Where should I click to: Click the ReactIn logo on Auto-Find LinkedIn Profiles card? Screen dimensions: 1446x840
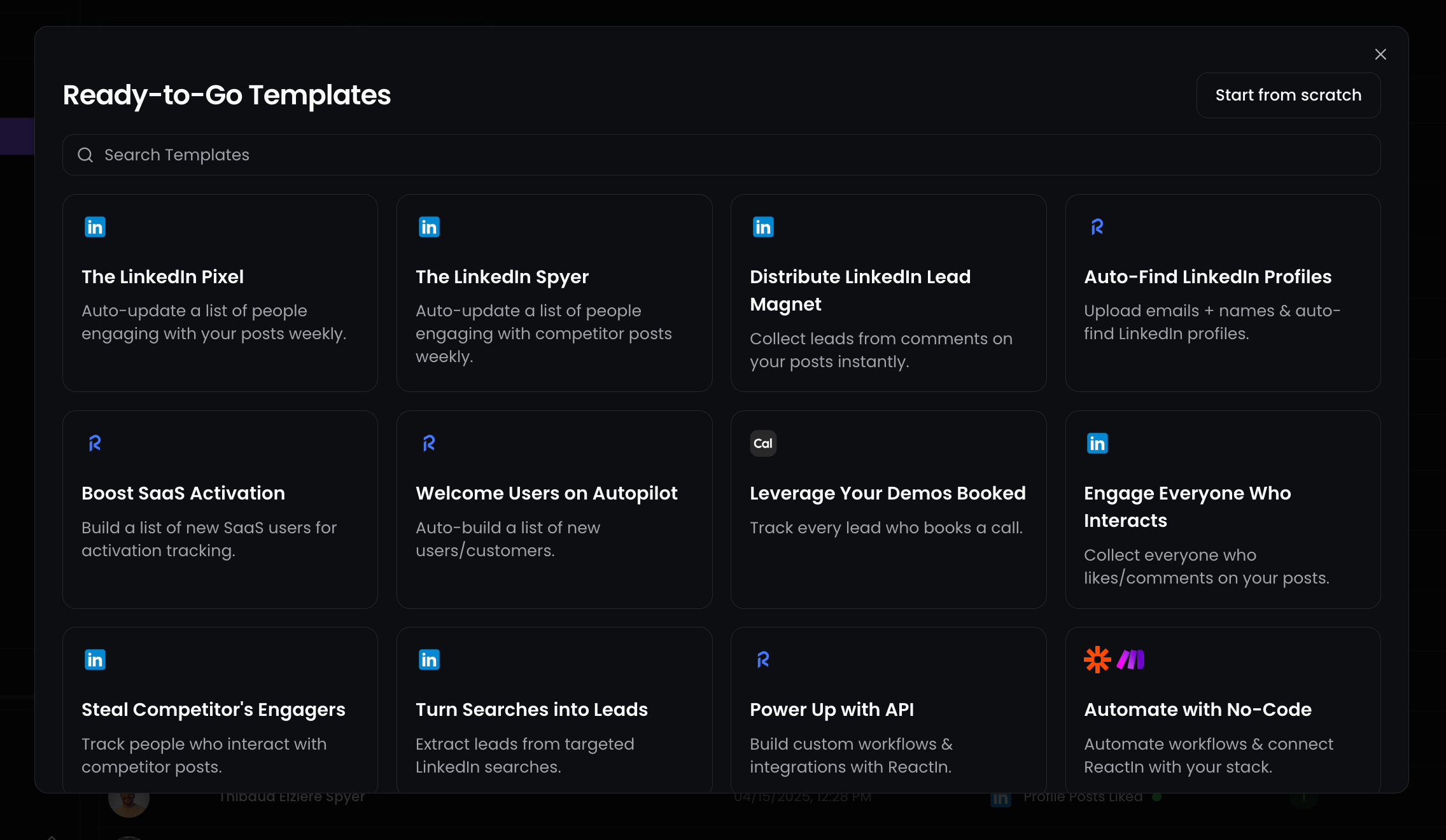pyautogui.click(x=1097, y=227)
